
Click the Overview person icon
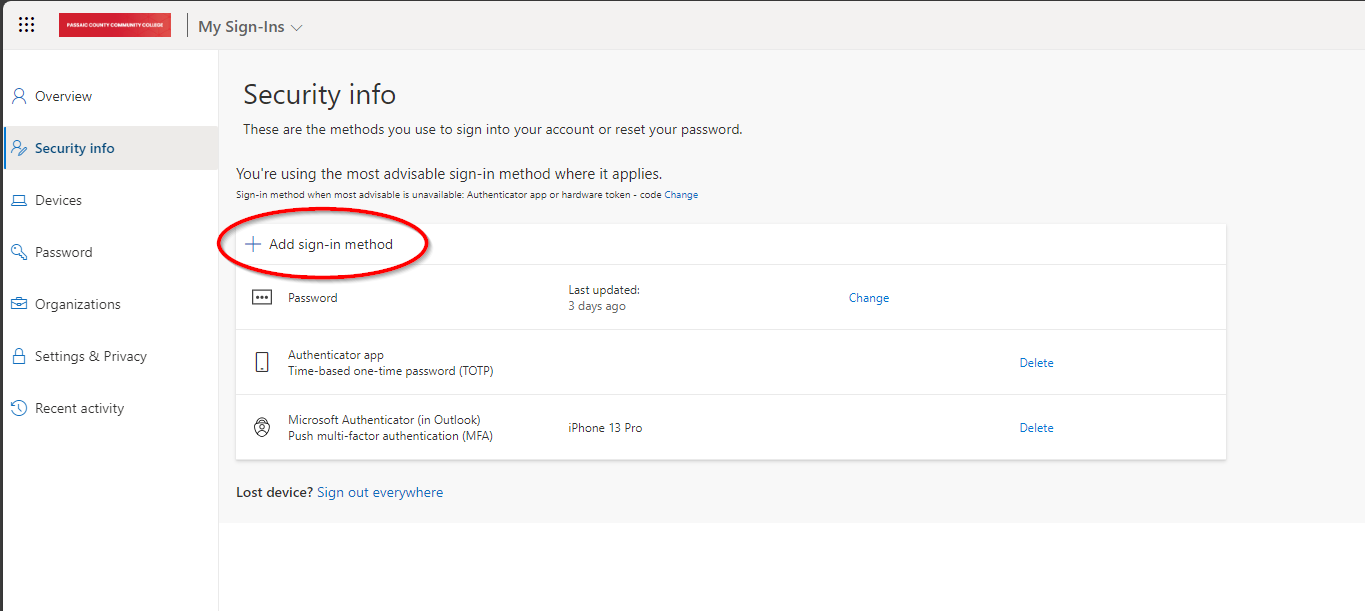[x=19, y=96]
